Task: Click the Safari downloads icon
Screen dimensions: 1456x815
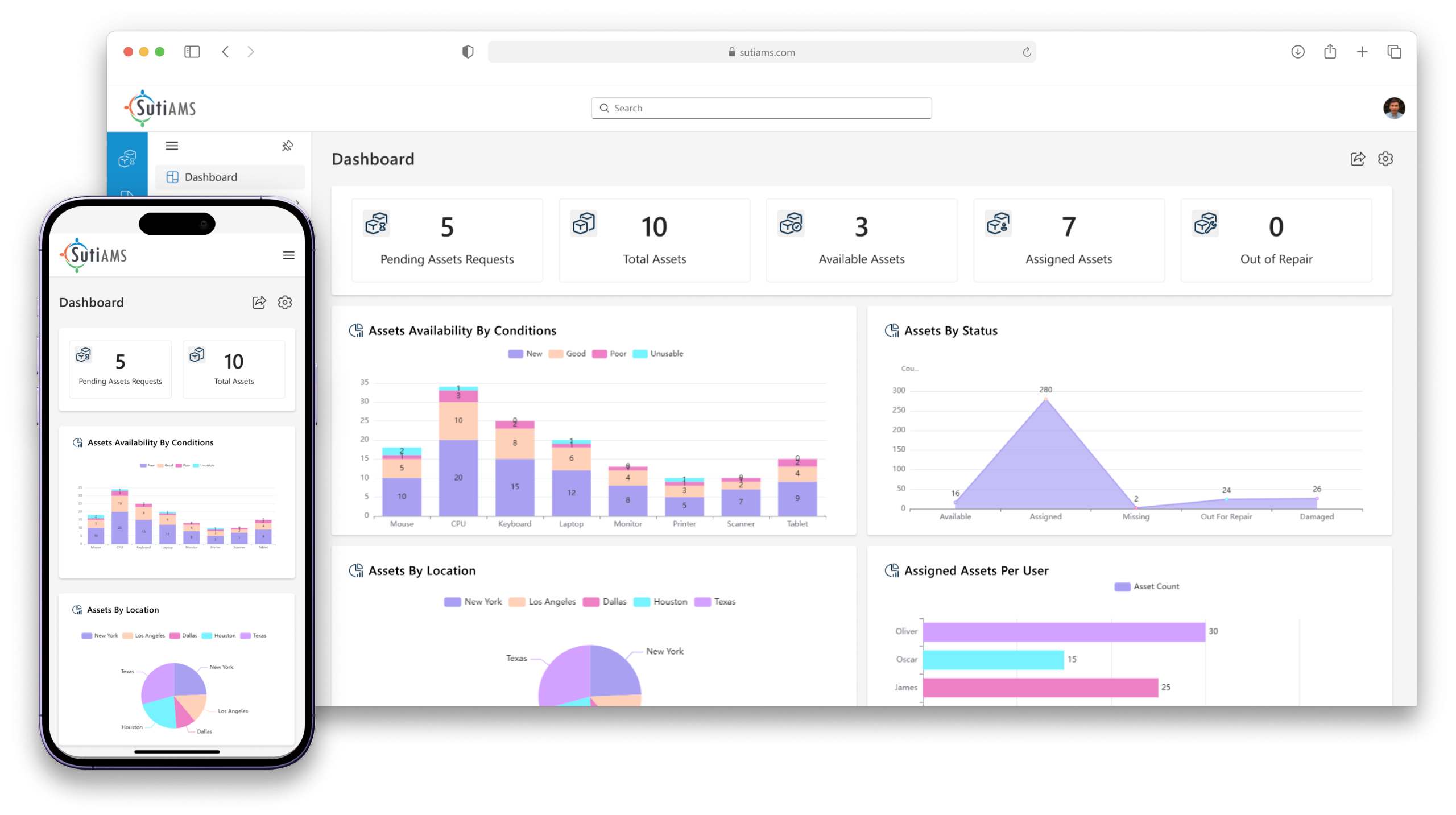Action: click(x=1297, y=52)
